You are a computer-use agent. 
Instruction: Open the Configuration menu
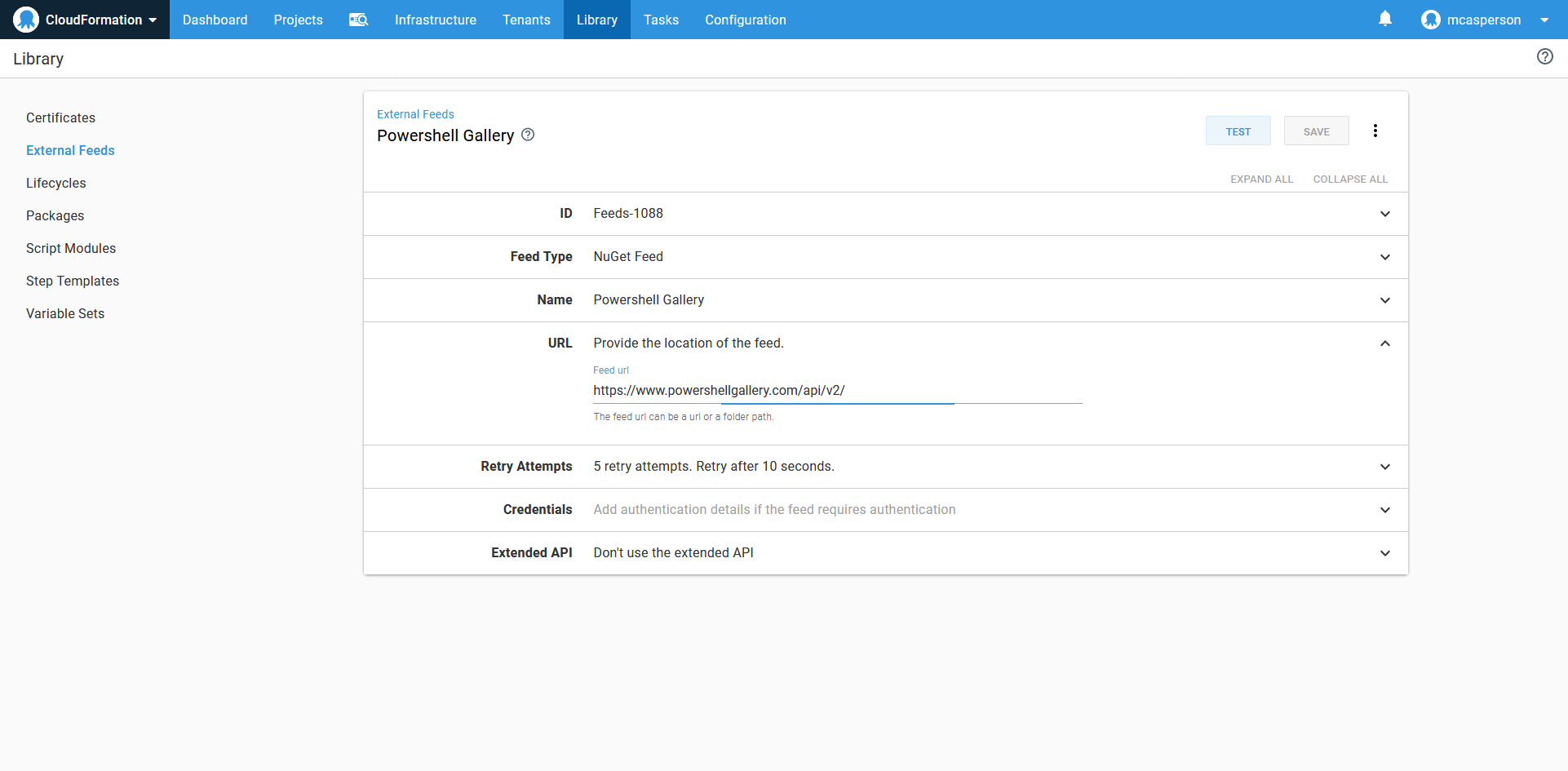click(745, 20)
